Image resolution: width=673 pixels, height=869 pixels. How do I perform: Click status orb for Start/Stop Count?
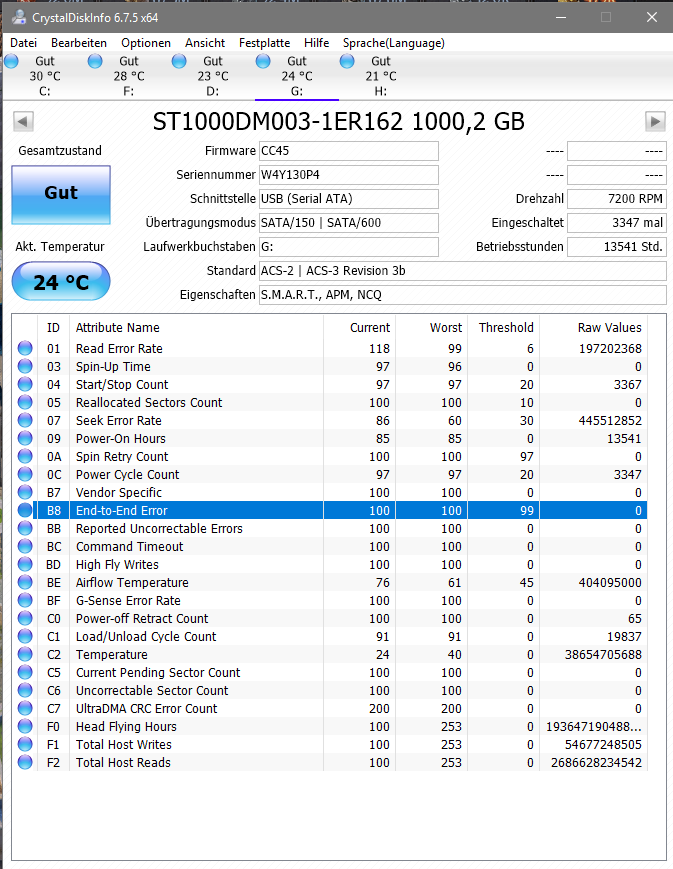tap(25, 384)
